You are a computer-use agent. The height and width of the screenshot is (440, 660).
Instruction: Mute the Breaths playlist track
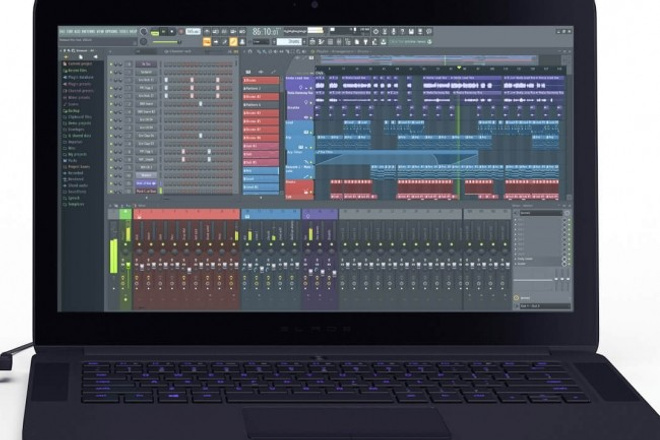click(x=311, y=117)
